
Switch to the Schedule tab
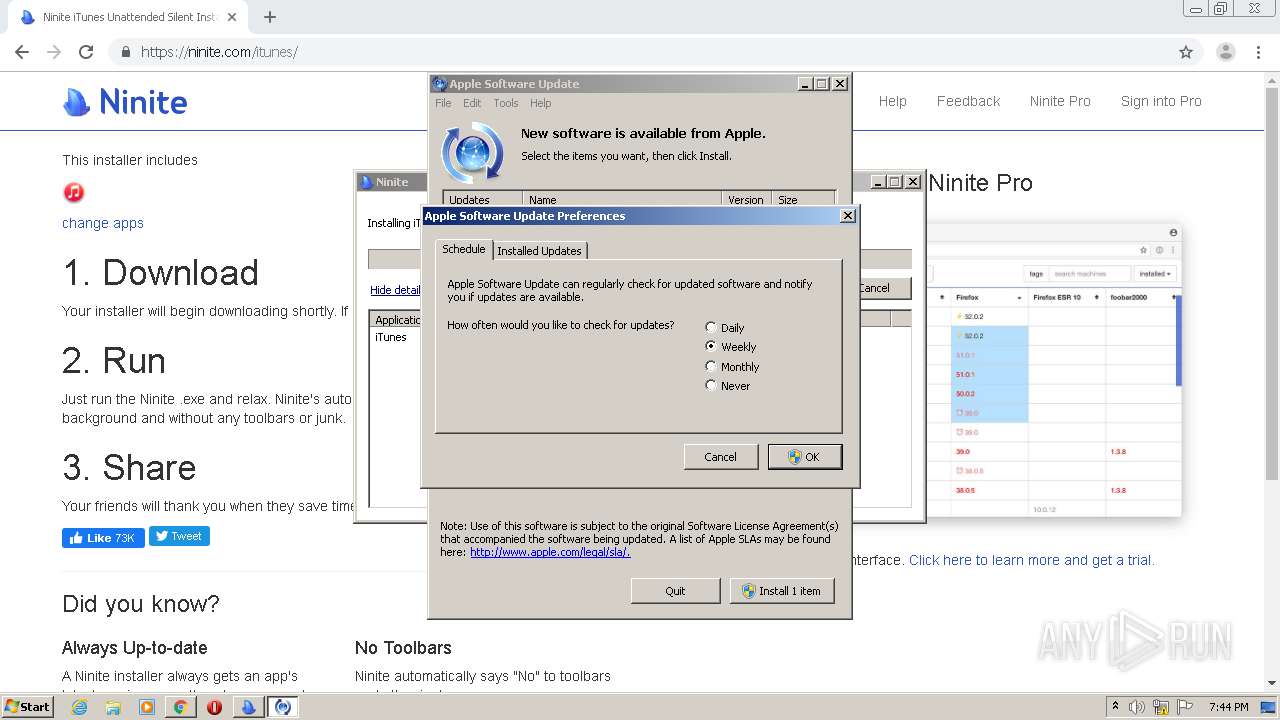tap(464, 249)
